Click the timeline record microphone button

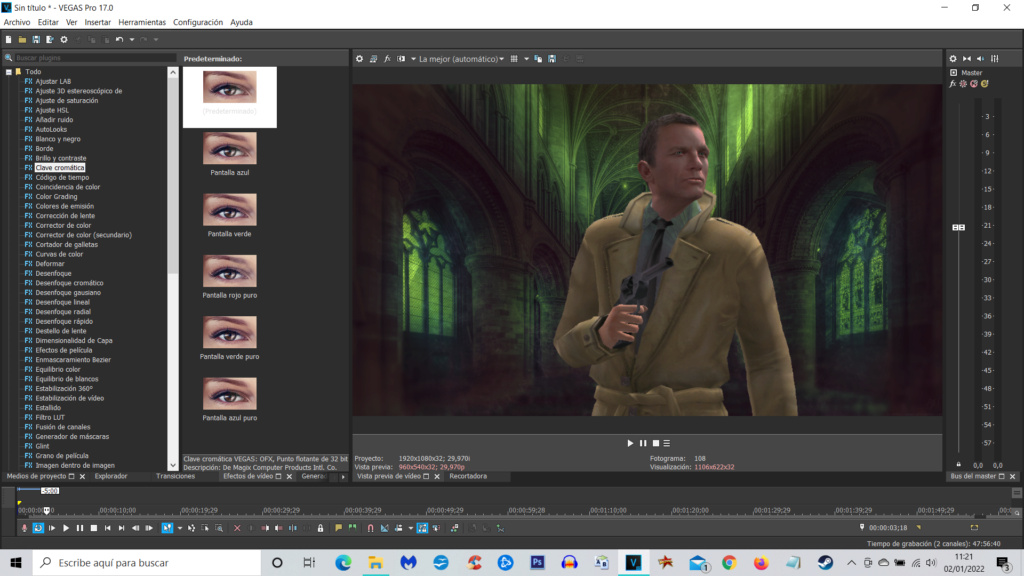(24, 528)
